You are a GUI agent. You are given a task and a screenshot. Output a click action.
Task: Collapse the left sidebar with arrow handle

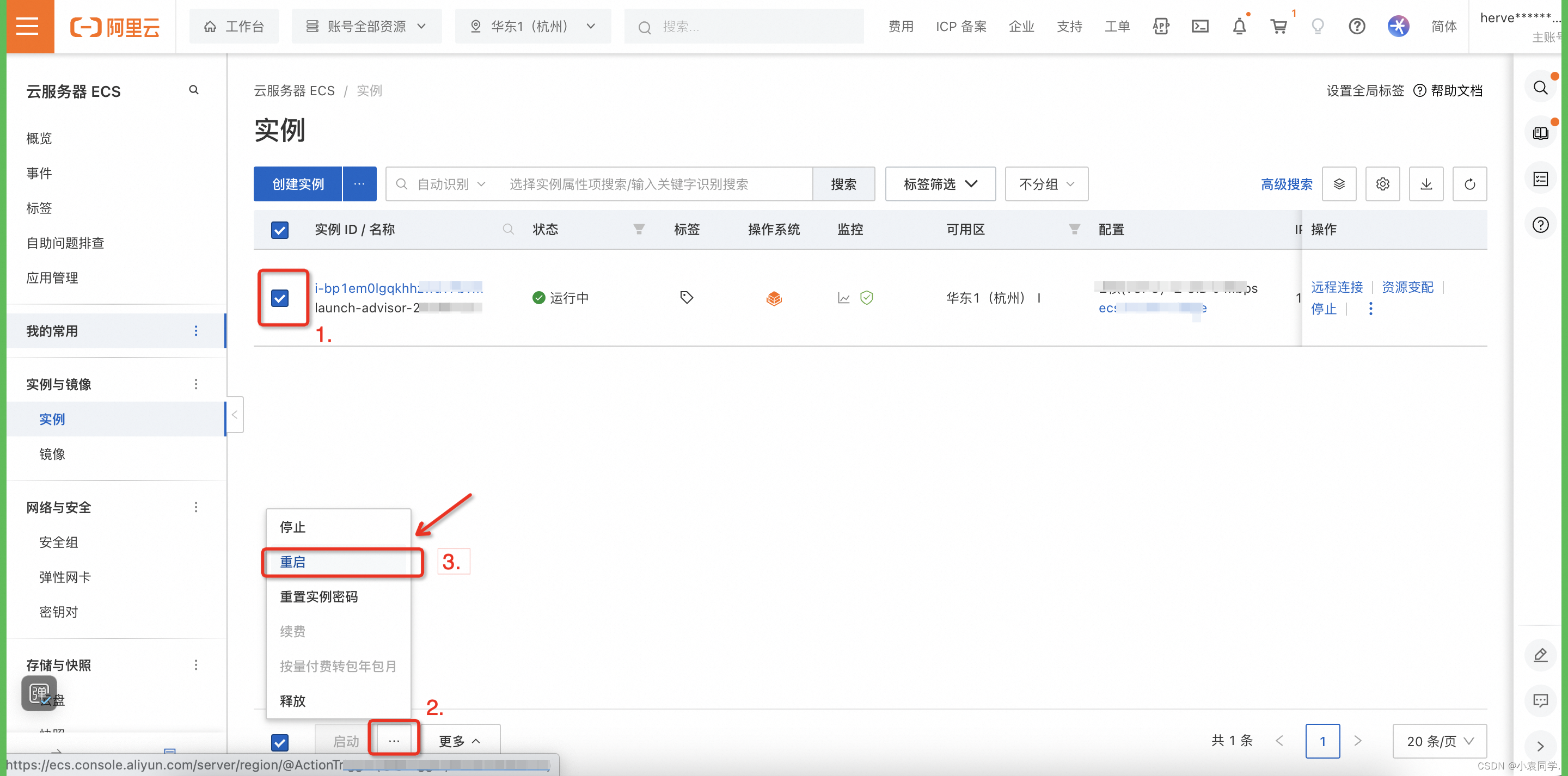(235, 415)
